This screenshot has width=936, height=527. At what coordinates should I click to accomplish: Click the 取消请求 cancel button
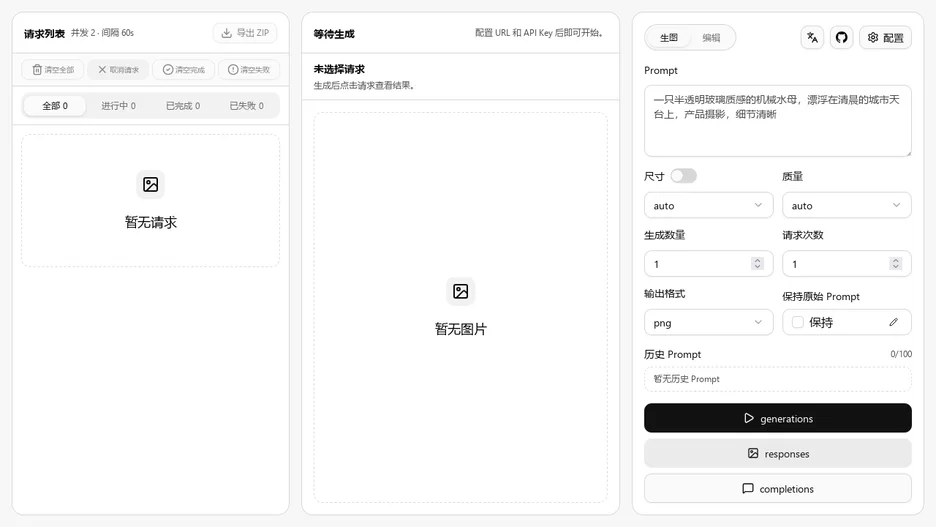[x=118, y=70]
